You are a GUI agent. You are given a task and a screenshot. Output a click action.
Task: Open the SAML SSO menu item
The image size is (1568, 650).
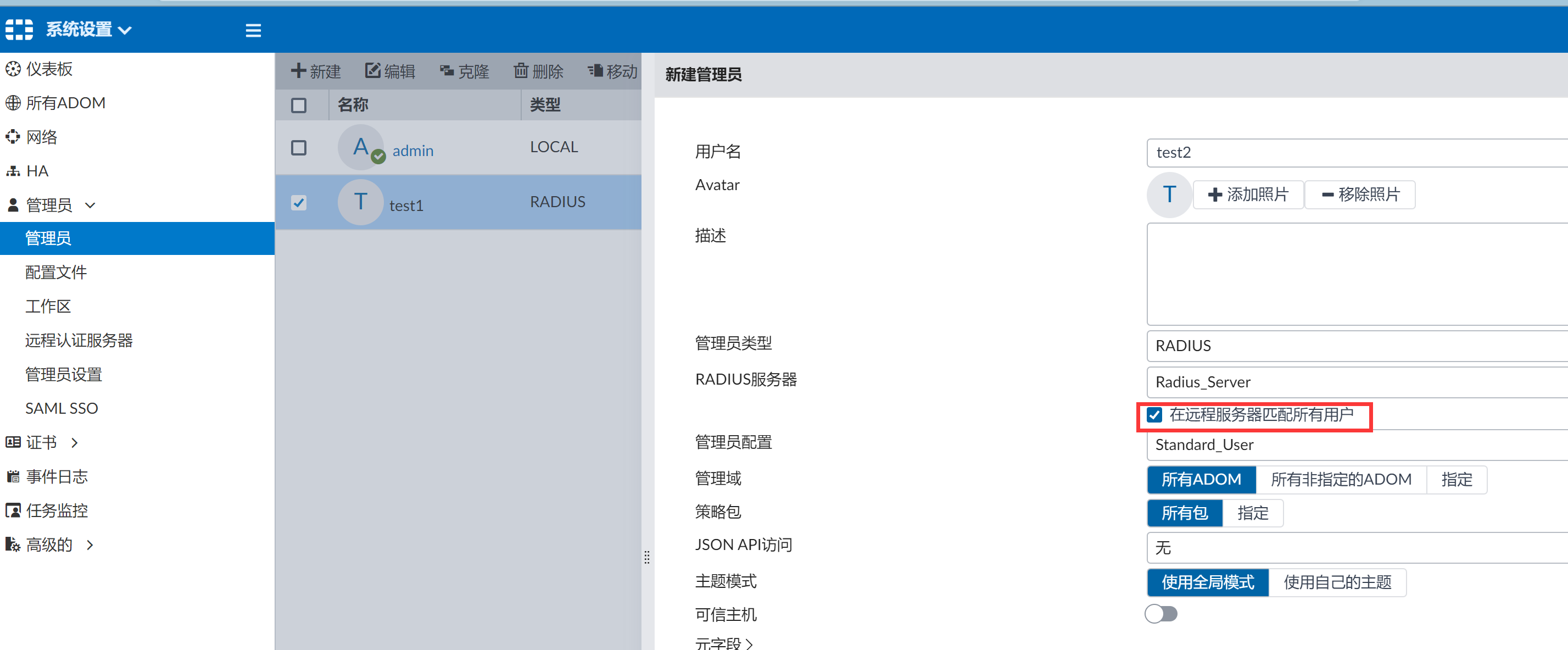point(62,408)
